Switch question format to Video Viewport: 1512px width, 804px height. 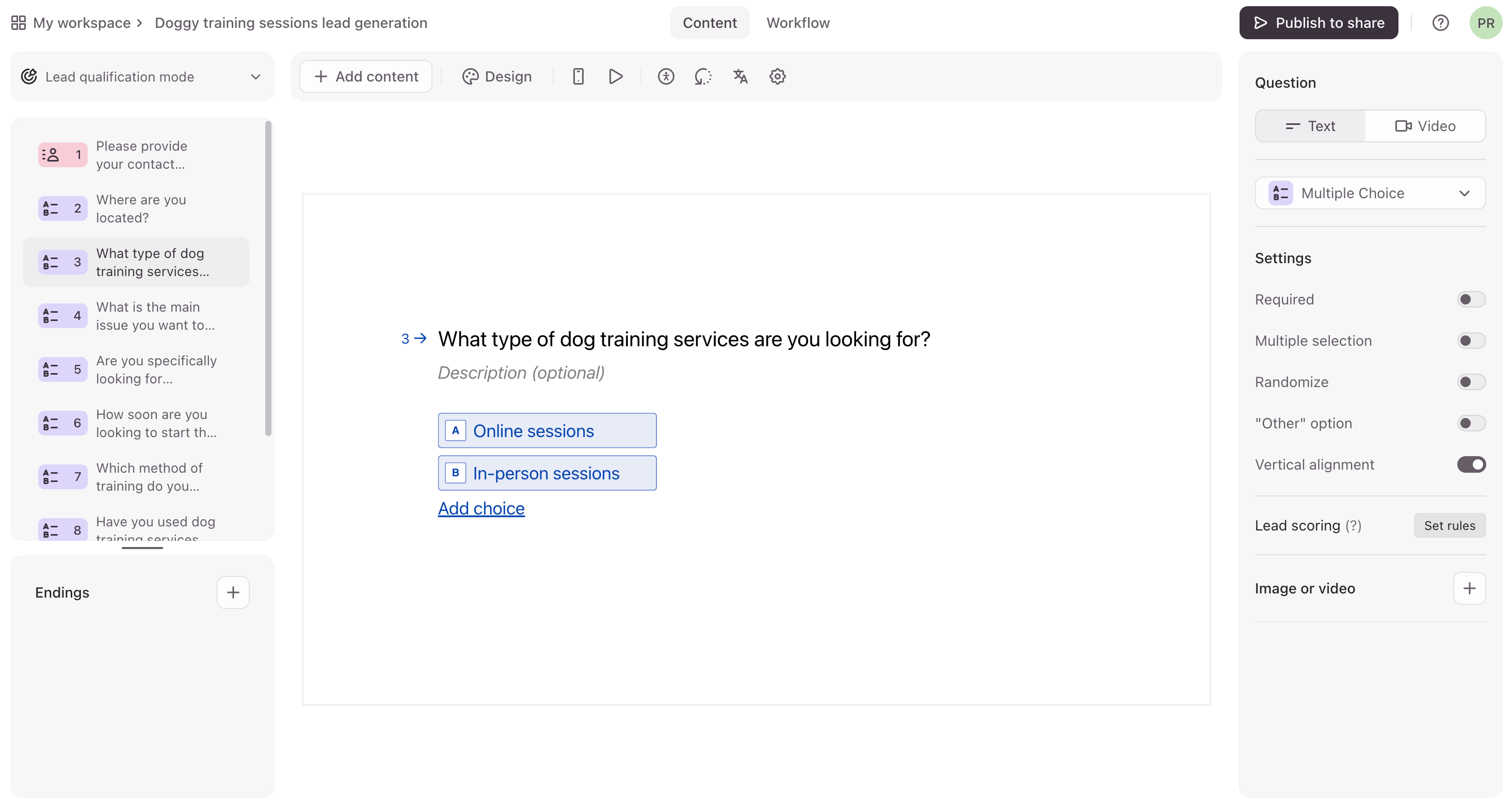(x=1425, y=125)
